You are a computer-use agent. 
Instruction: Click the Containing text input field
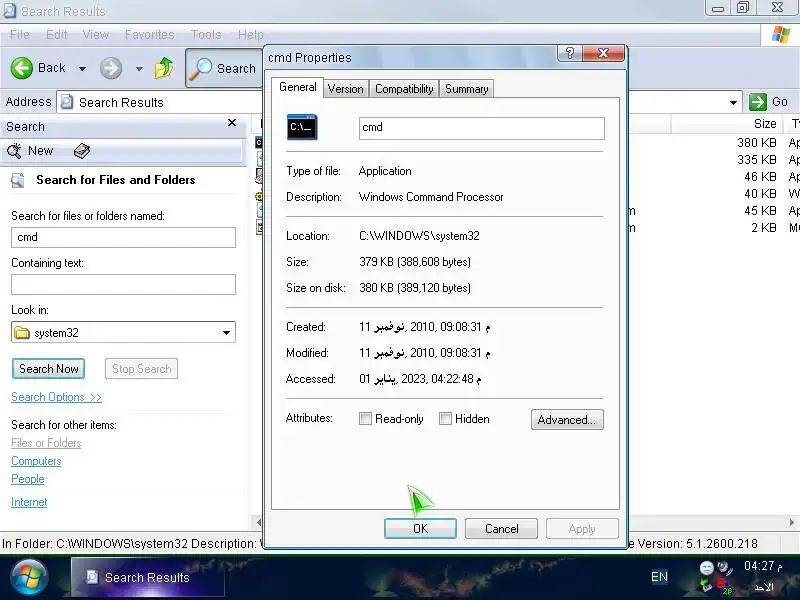(x=123, y=284)
